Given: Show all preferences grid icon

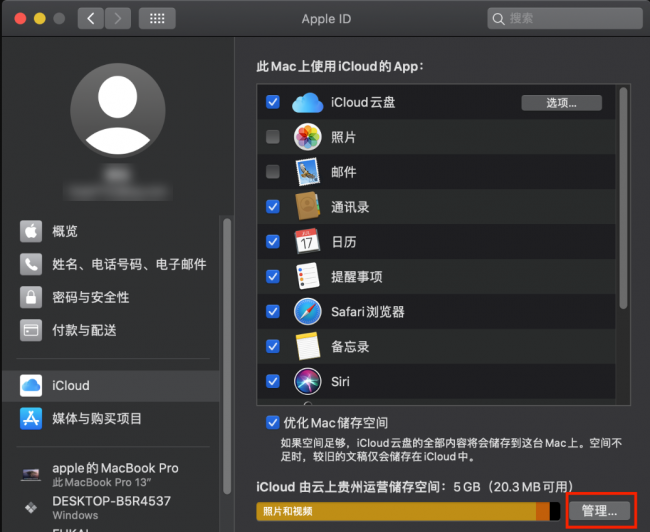Looking at the screenshot, I should pos(157,19).
